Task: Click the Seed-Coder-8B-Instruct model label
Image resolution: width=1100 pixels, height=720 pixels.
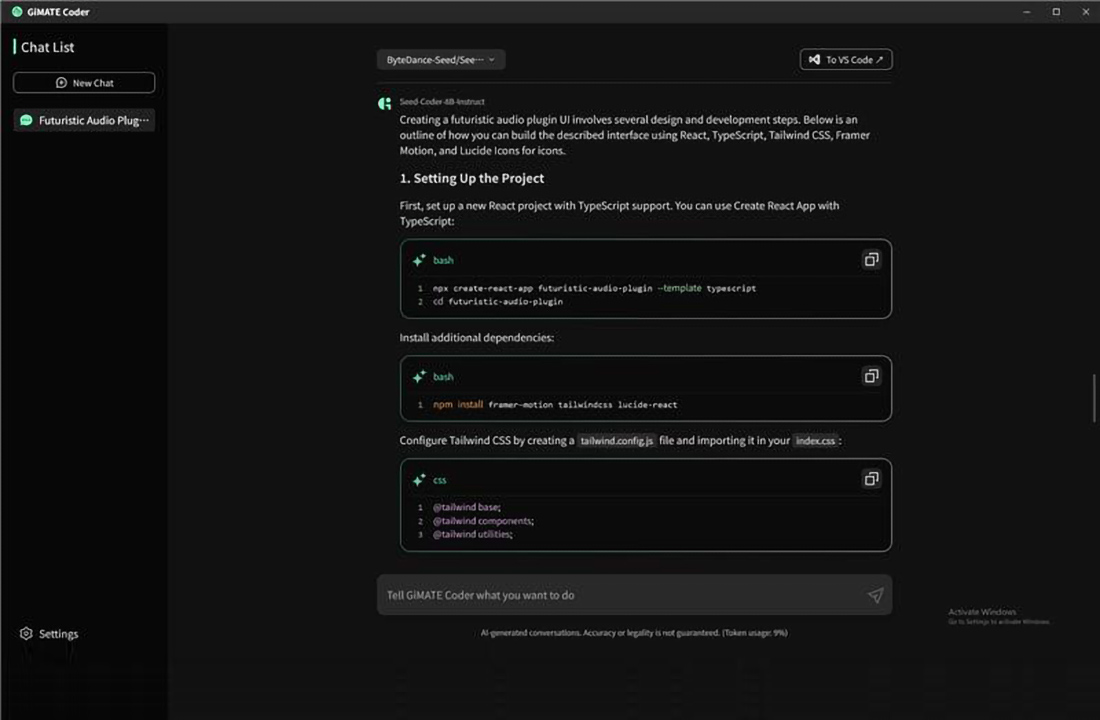Action: point(442,102)
